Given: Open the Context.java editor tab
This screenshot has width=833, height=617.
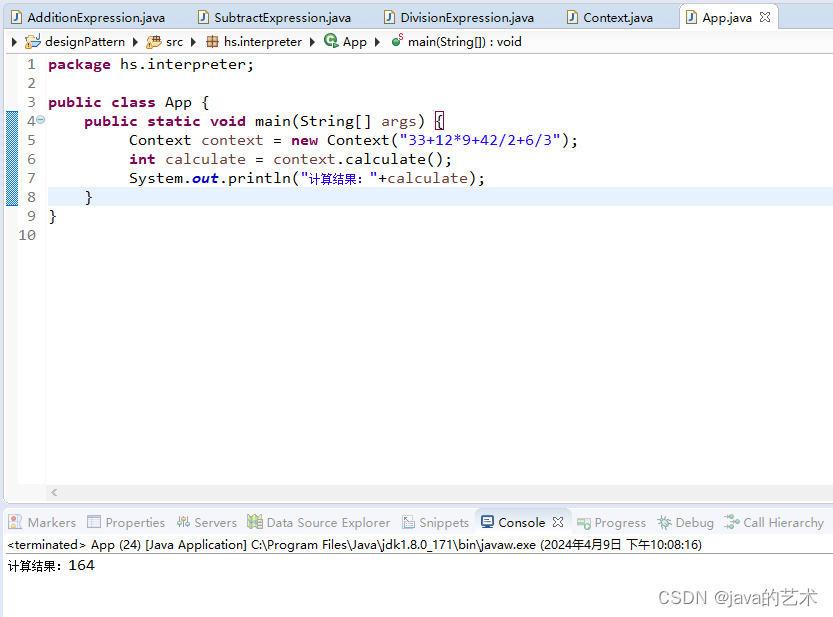Looking at the screenshot, I should coord(611,18).
